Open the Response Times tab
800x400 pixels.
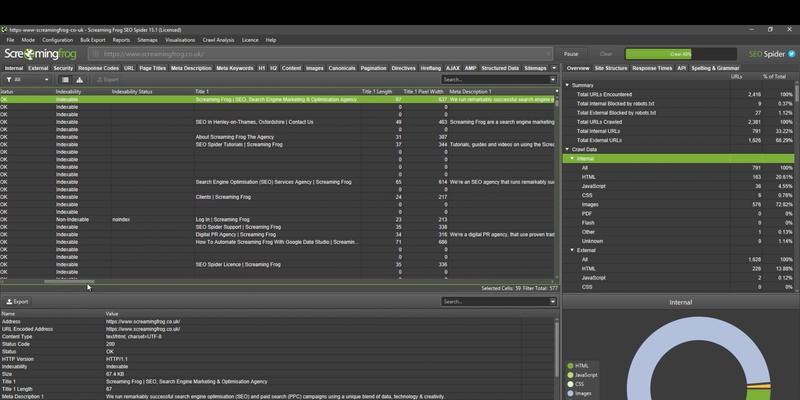point(653,68)
